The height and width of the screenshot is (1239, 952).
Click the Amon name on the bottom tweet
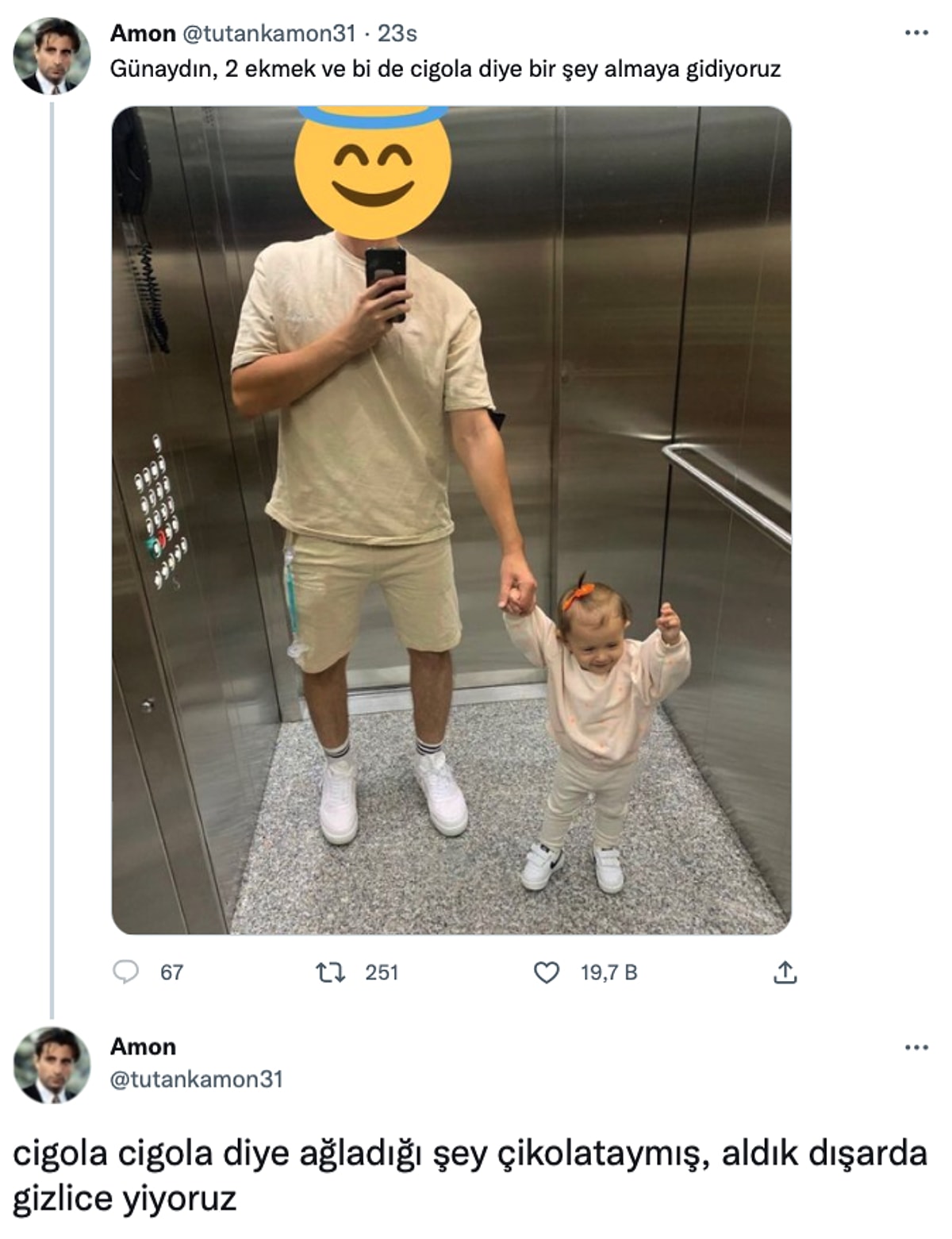(x=143, y=1047)
